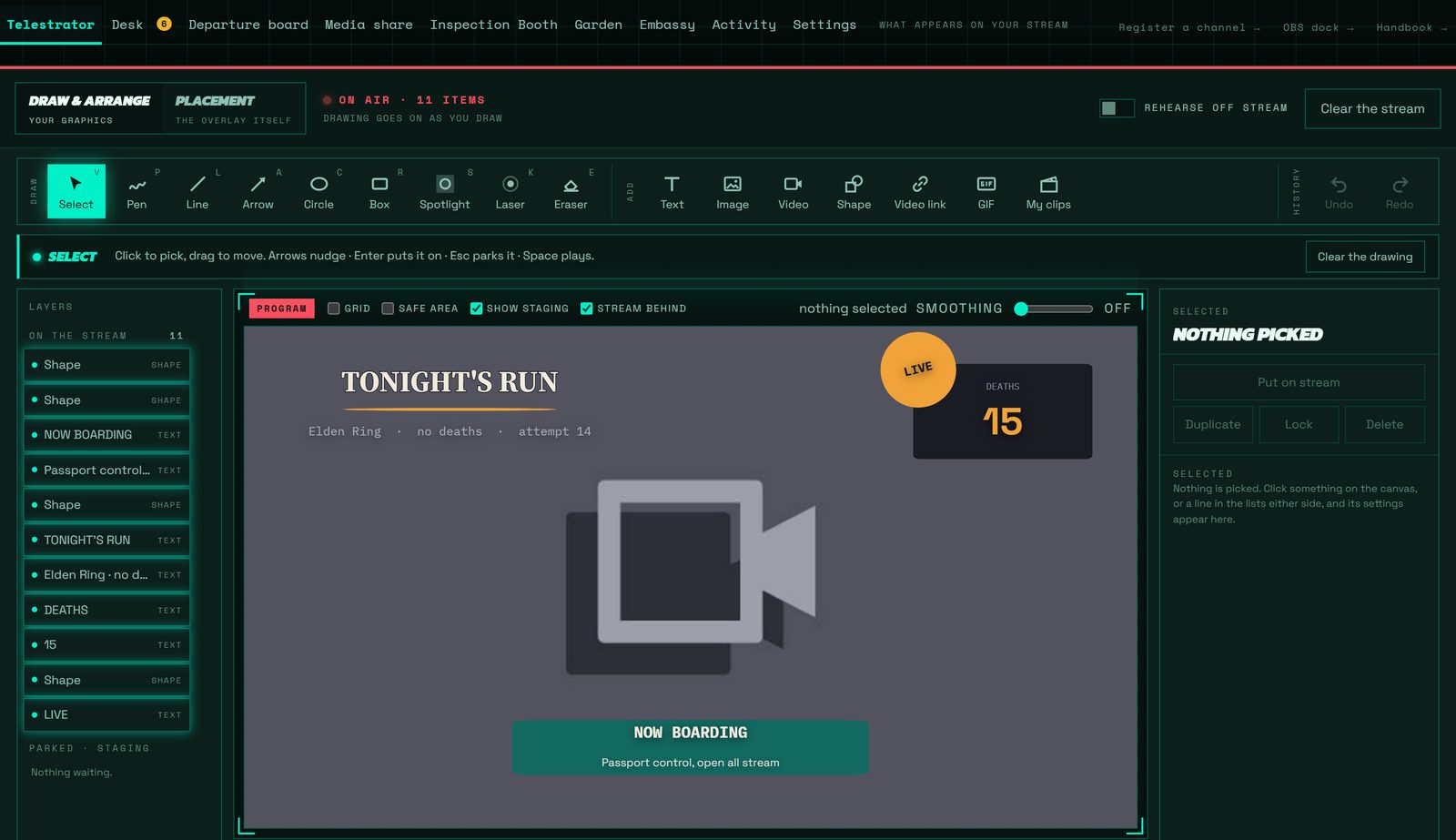Pick the Arrow tool

coord(258,191)
